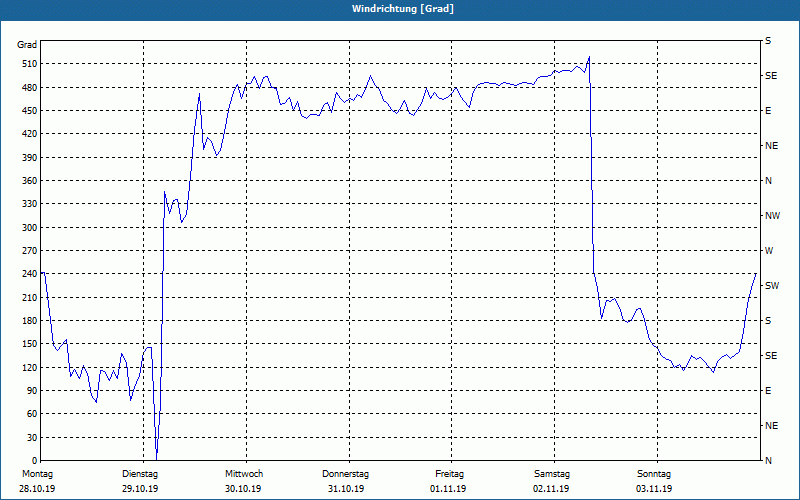Image resolution: width=800 pixels, height=500 pixels.
Task: Click the date 30.10.19
Action: (243, 489)
